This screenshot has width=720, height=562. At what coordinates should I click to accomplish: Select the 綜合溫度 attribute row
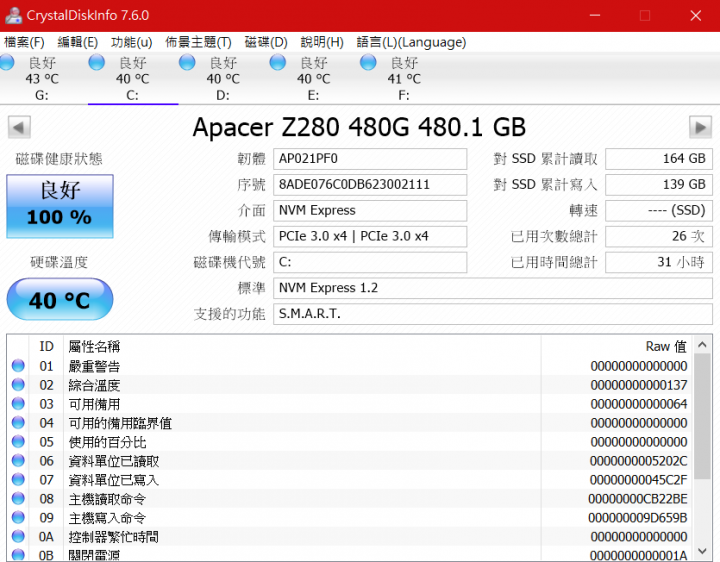click(300, 385)
